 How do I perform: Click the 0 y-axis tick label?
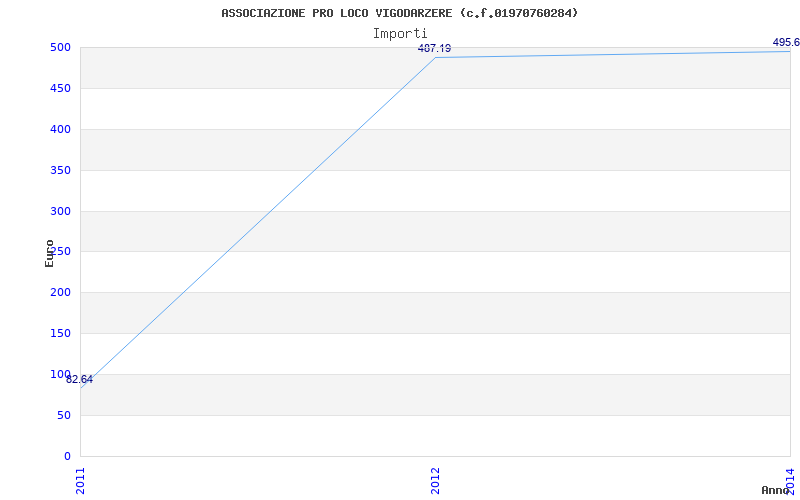[x=67, y=456]
